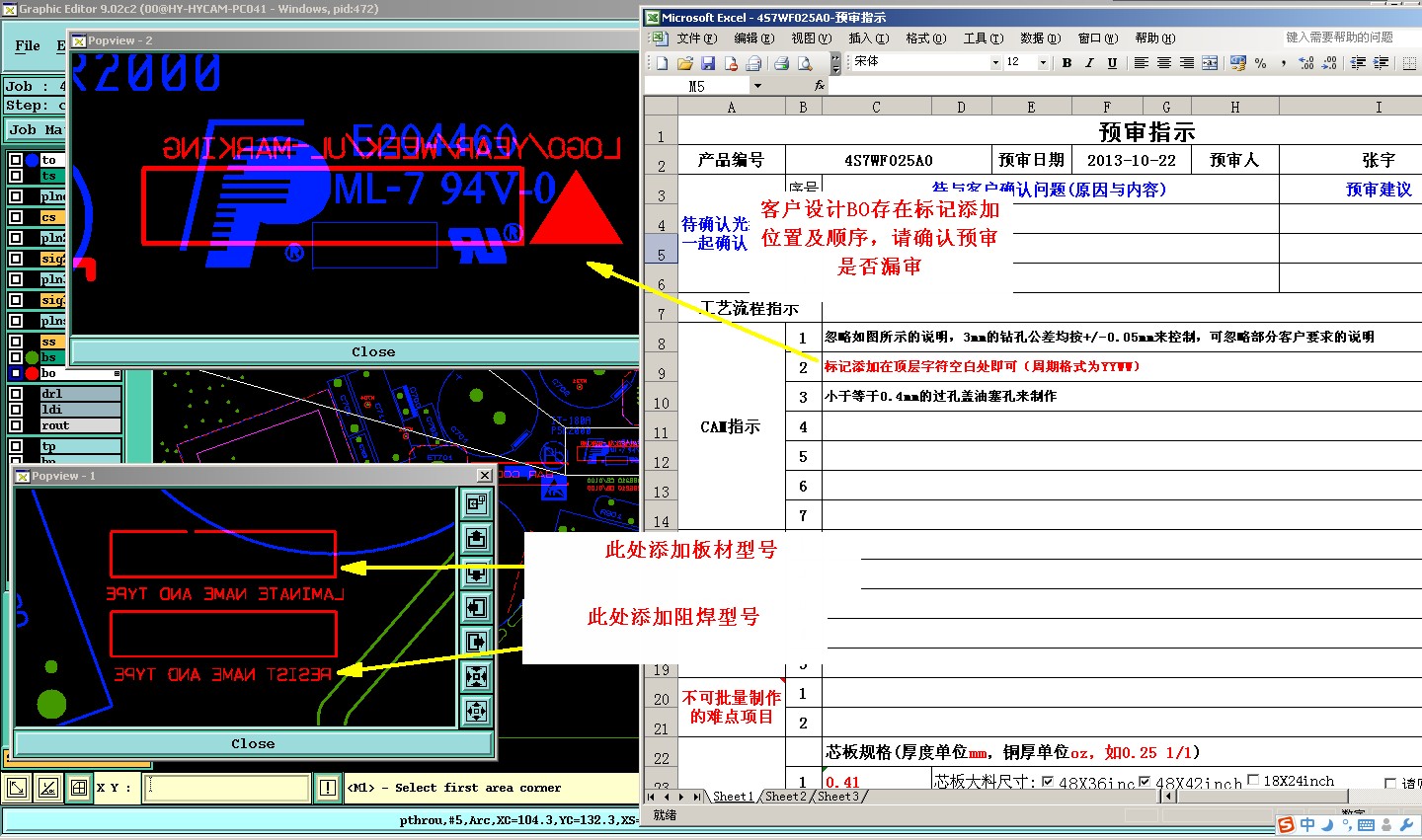Toggle the 'rout' layer checkbox
The height and width of the screenshot is (840, 1422).
coord(16,425)
